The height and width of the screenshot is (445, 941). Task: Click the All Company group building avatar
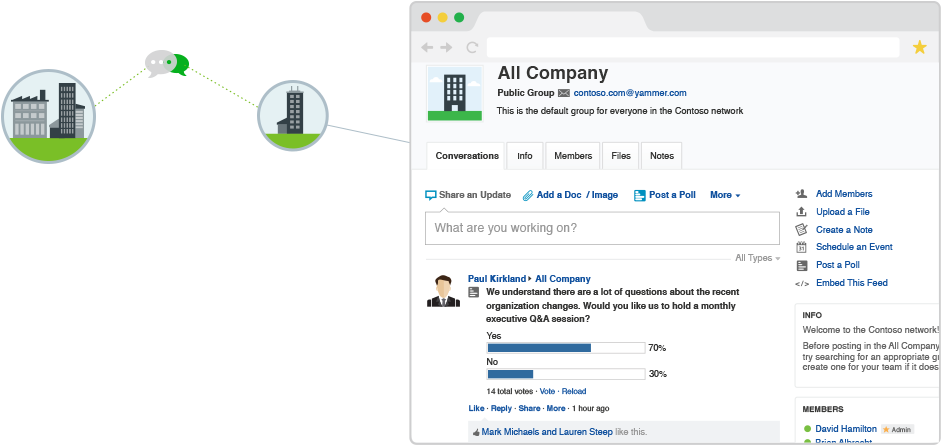454,94
